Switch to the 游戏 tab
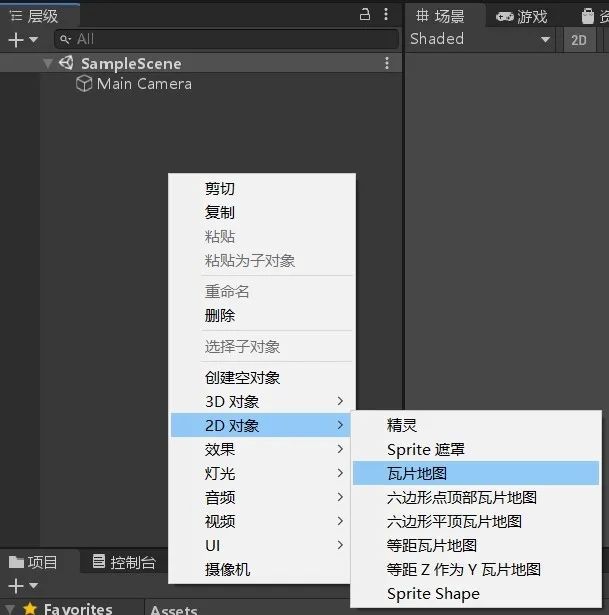The height and width of the screenshot is (615, 609). click(522, 16)
